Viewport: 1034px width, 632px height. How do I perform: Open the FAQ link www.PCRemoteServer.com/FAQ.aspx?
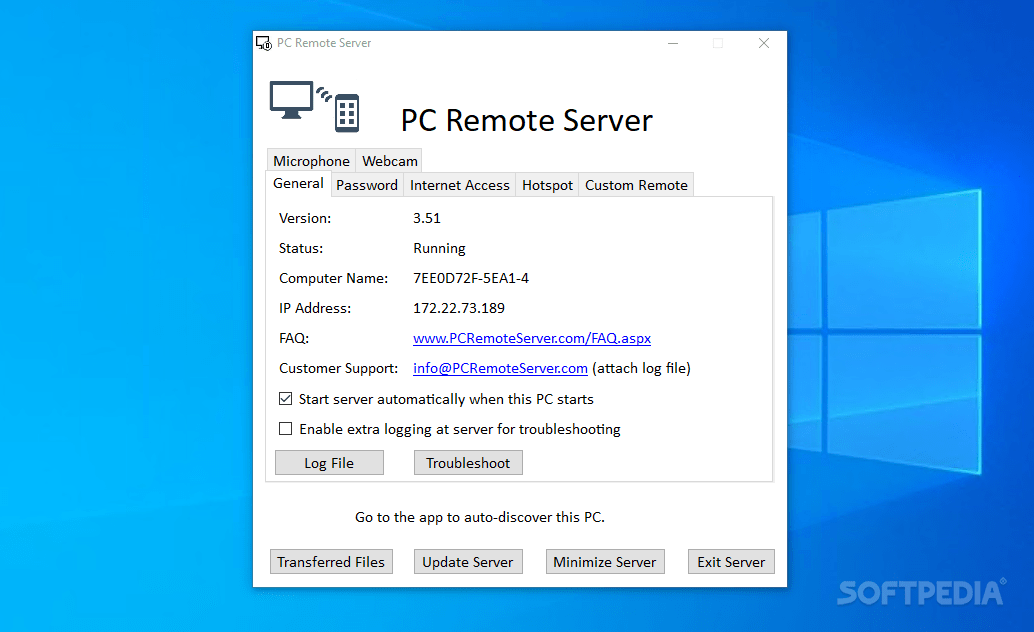pos(532,338)
